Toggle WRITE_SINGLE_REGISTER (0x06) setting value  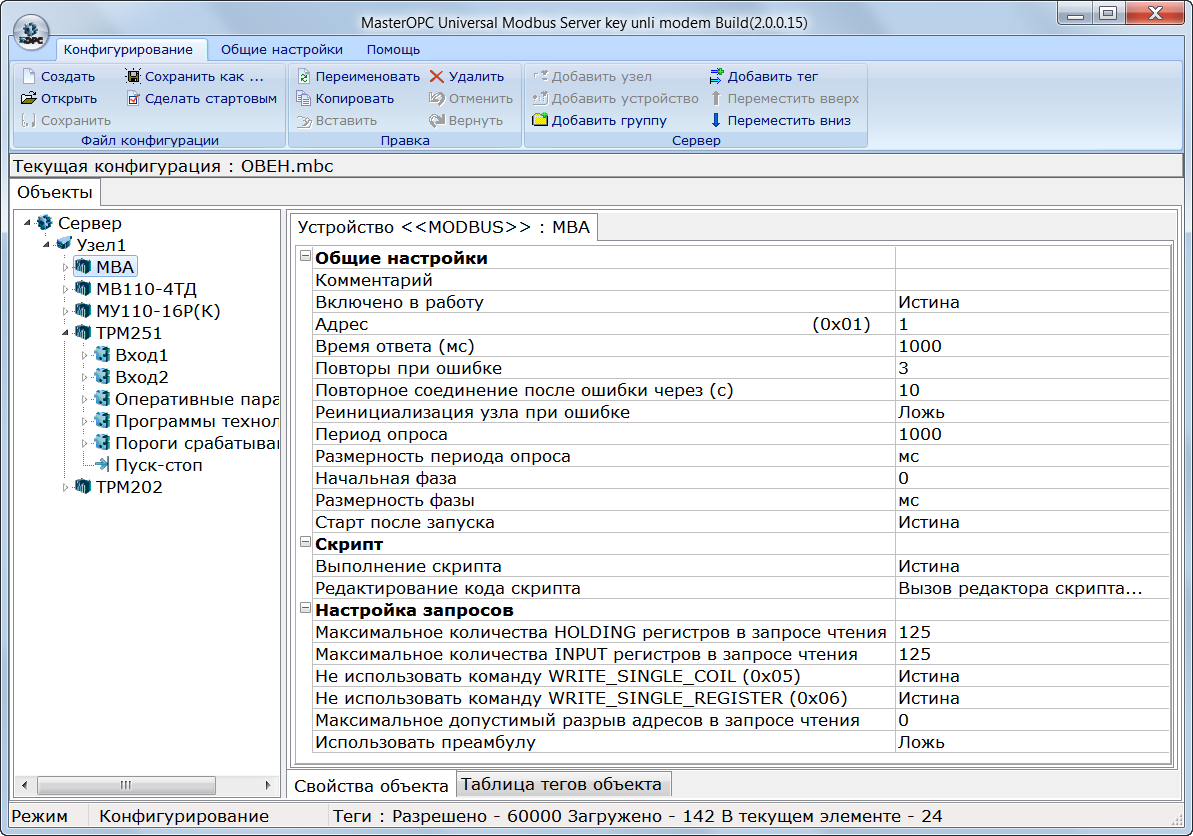point(1032,698)
